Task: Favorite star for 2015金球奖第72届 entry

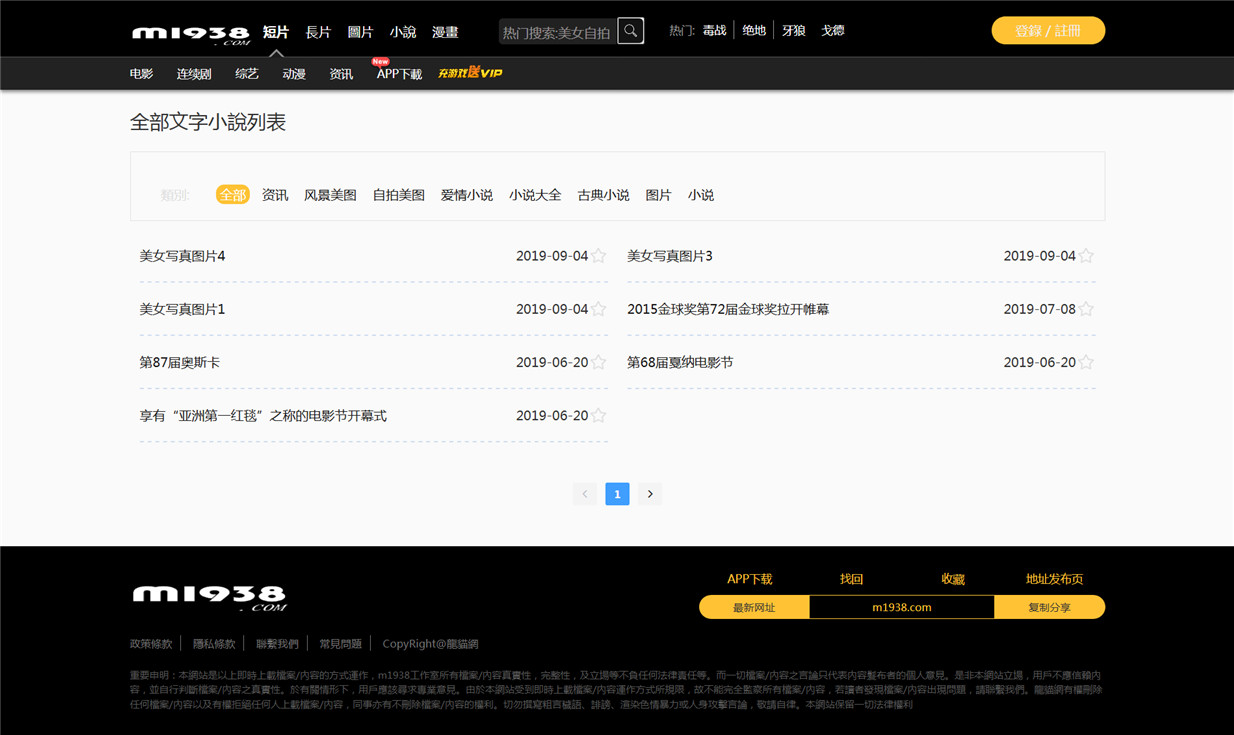Action: [x=1086, y=309]
